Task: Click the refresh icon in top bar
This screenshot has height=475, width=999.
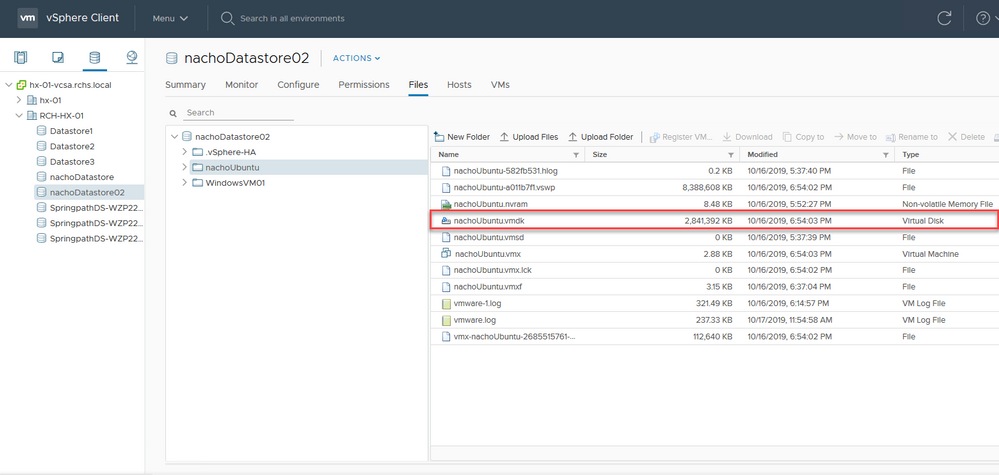Action: tap(943, 18)
